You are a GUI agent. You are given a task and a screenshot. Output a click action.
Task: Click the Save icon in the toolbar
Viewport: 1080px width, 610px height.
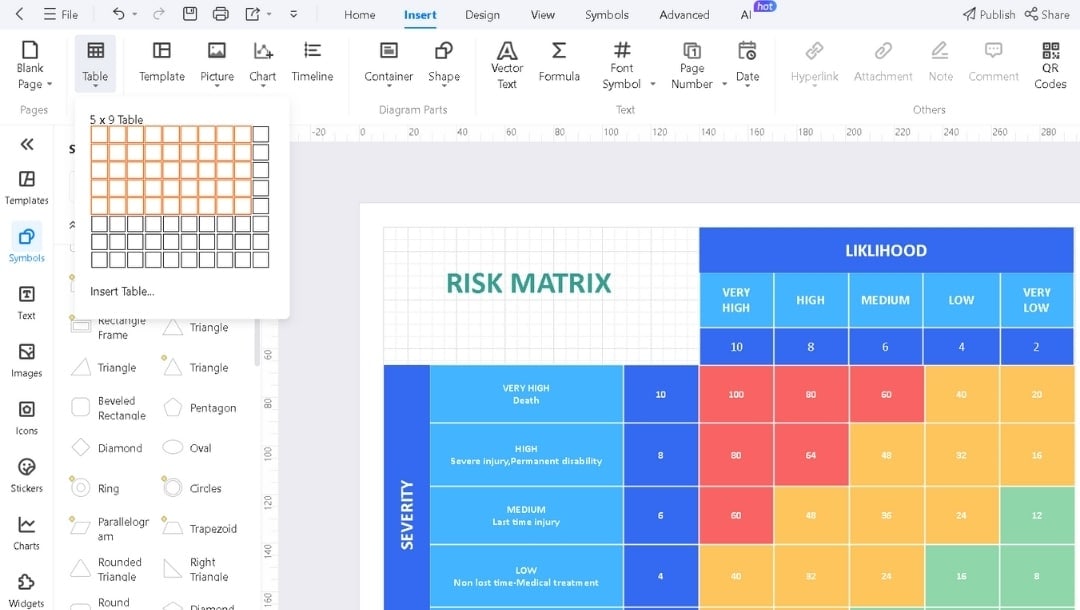tap(189, 14)
